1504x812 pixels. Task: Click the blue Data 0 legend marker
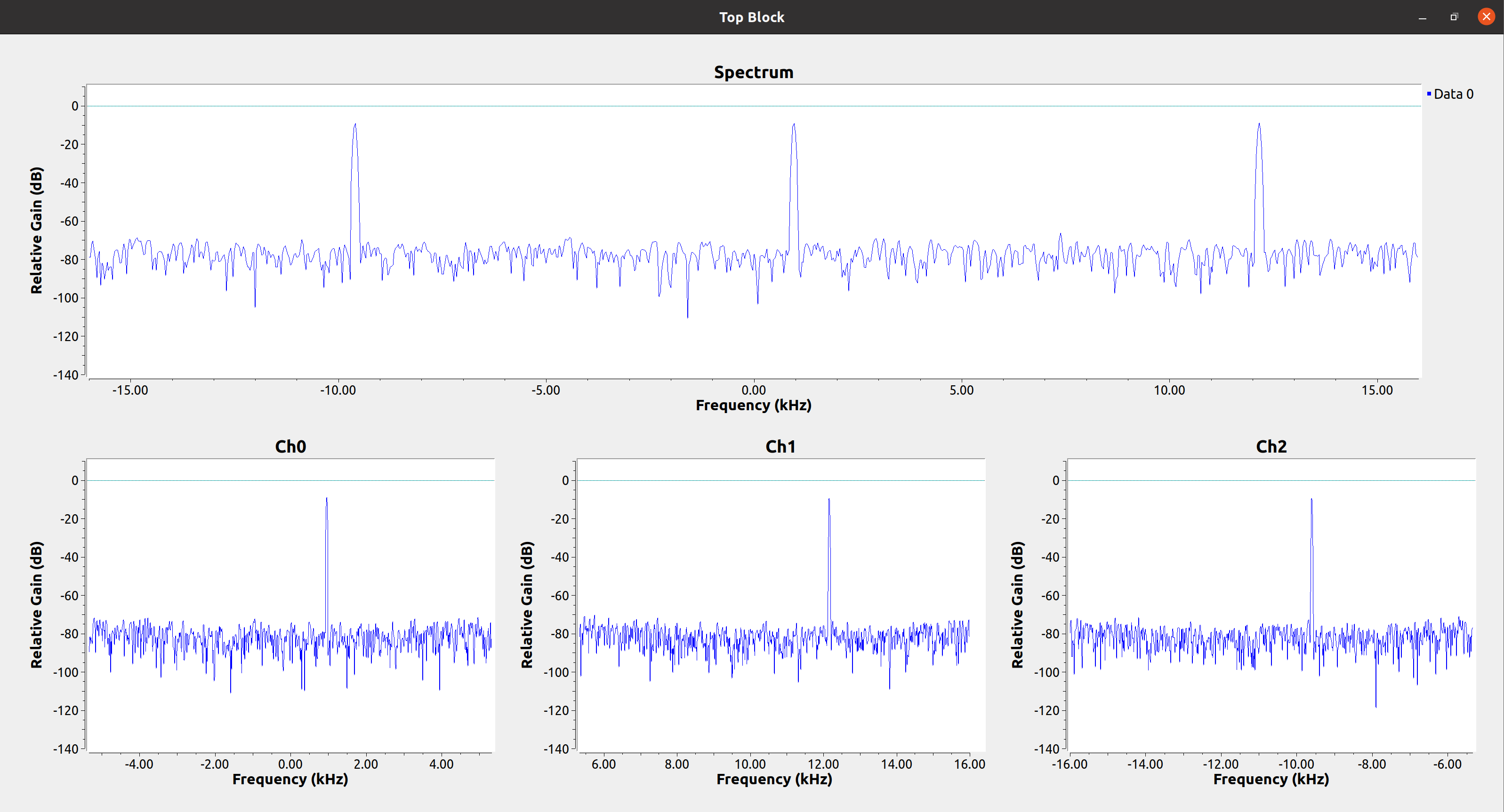point(1429,94)
